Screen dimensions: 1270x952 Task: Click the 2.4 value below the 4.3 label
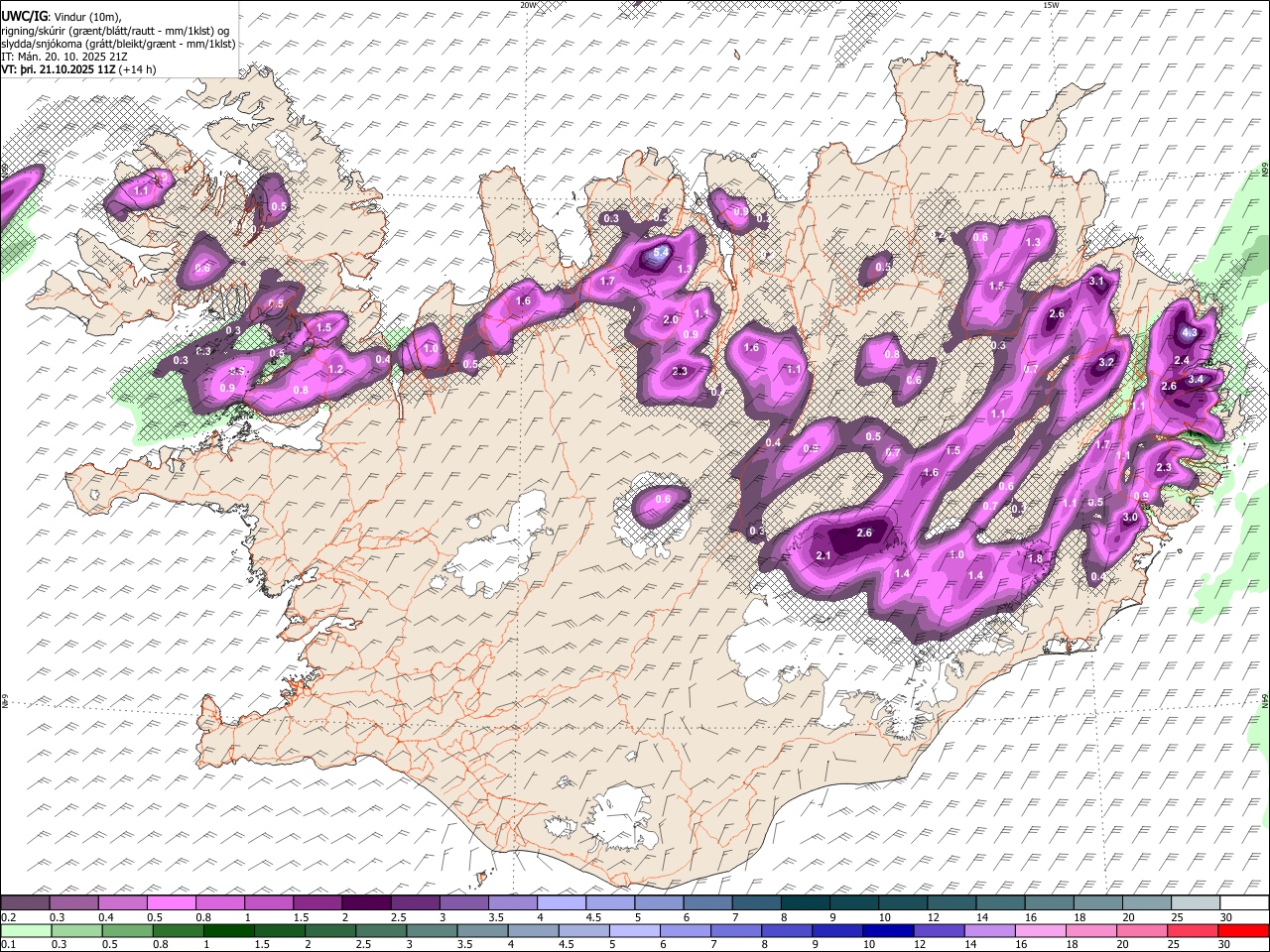(1182, 360)
